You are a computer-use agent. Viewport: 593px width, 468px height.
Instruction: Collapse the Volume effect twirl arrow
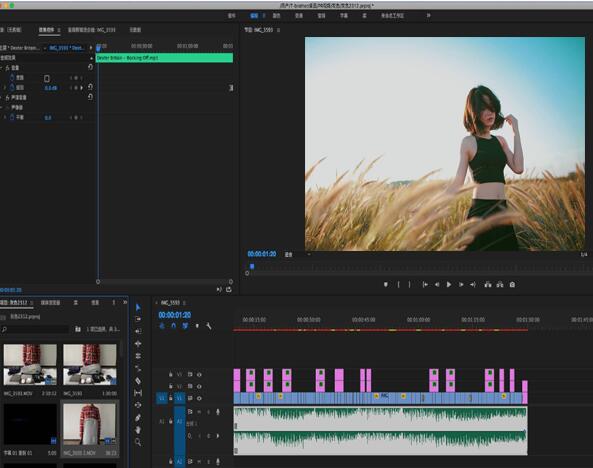pos(2,68)
